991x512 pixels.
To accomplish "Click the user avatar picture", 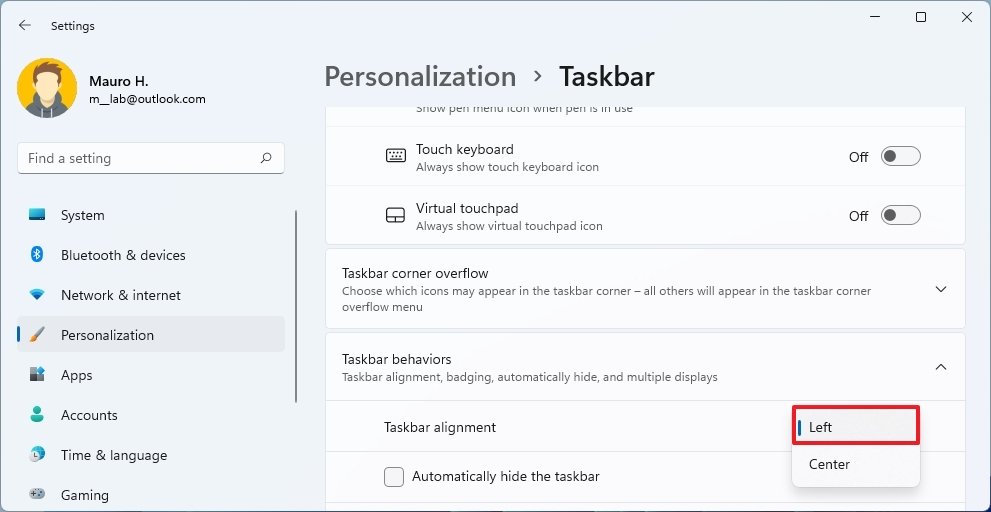I will [x=47, y=88].
